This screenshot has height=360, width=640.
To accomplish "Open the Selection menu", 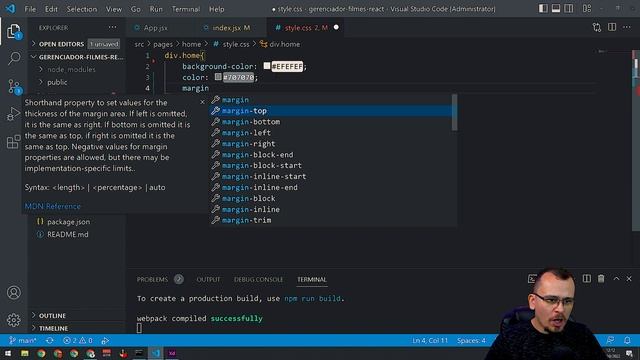I will point(82,9).
